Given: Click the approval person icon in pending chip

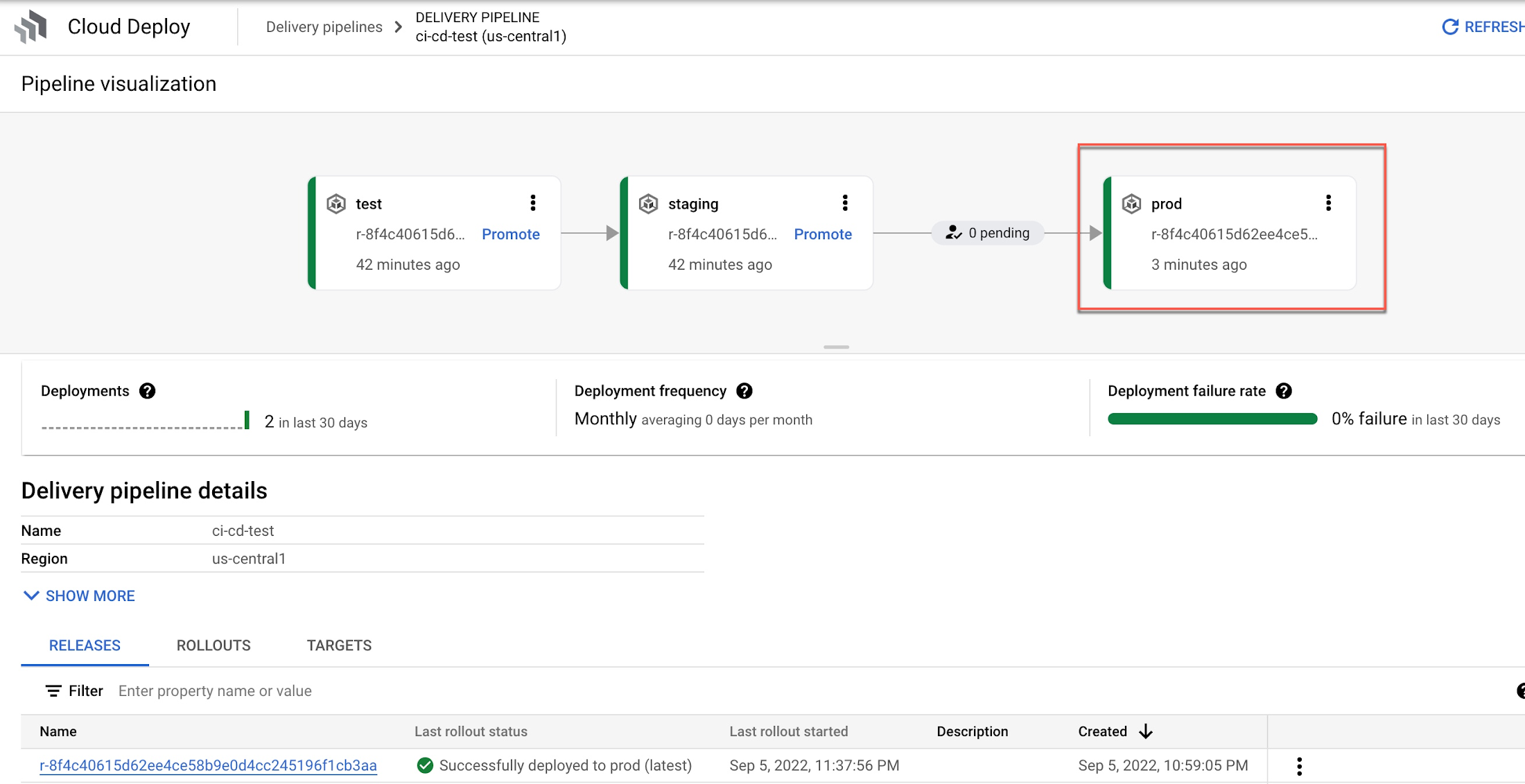Looking at the screenshot, I should (x=953, y=233).
